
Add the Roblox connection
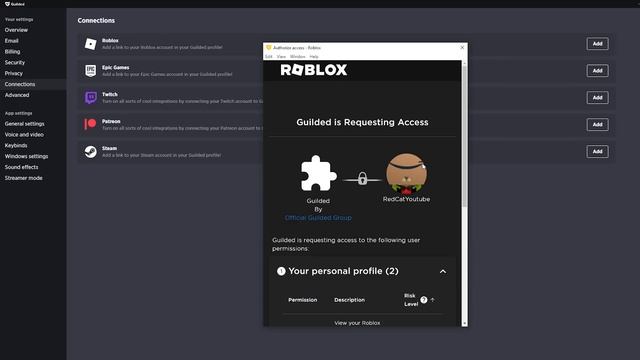click(598, 44)
